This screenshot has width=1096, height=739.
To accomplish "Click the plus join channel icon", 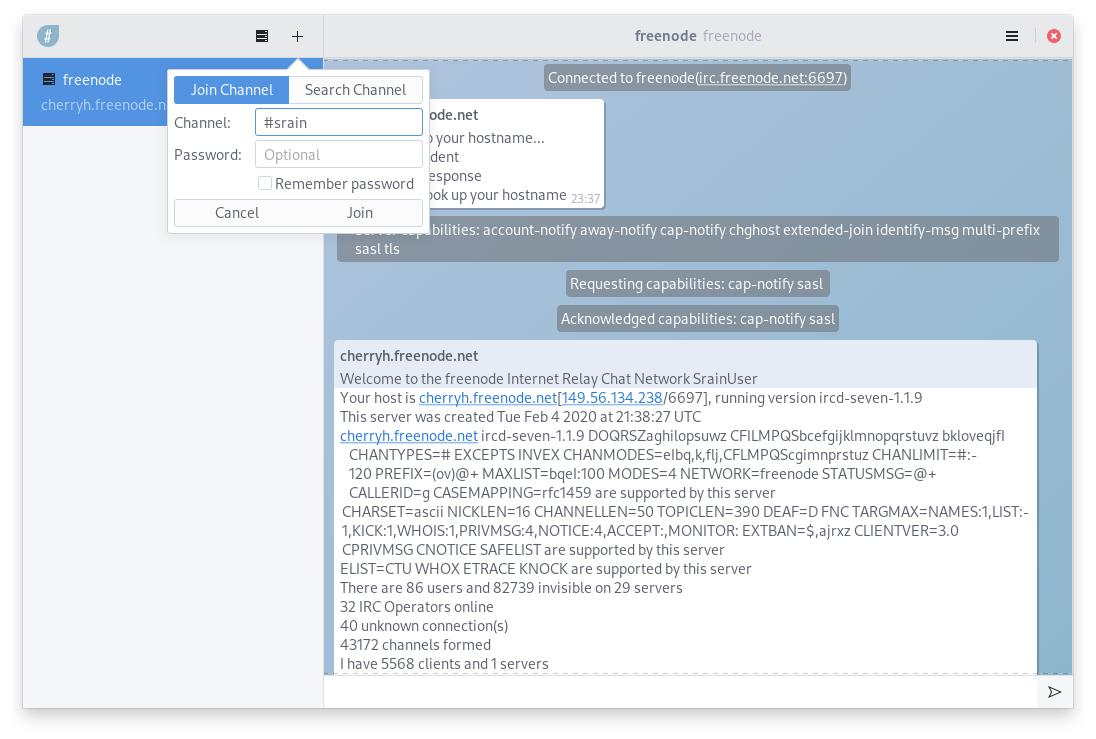I will pos(297,36).
